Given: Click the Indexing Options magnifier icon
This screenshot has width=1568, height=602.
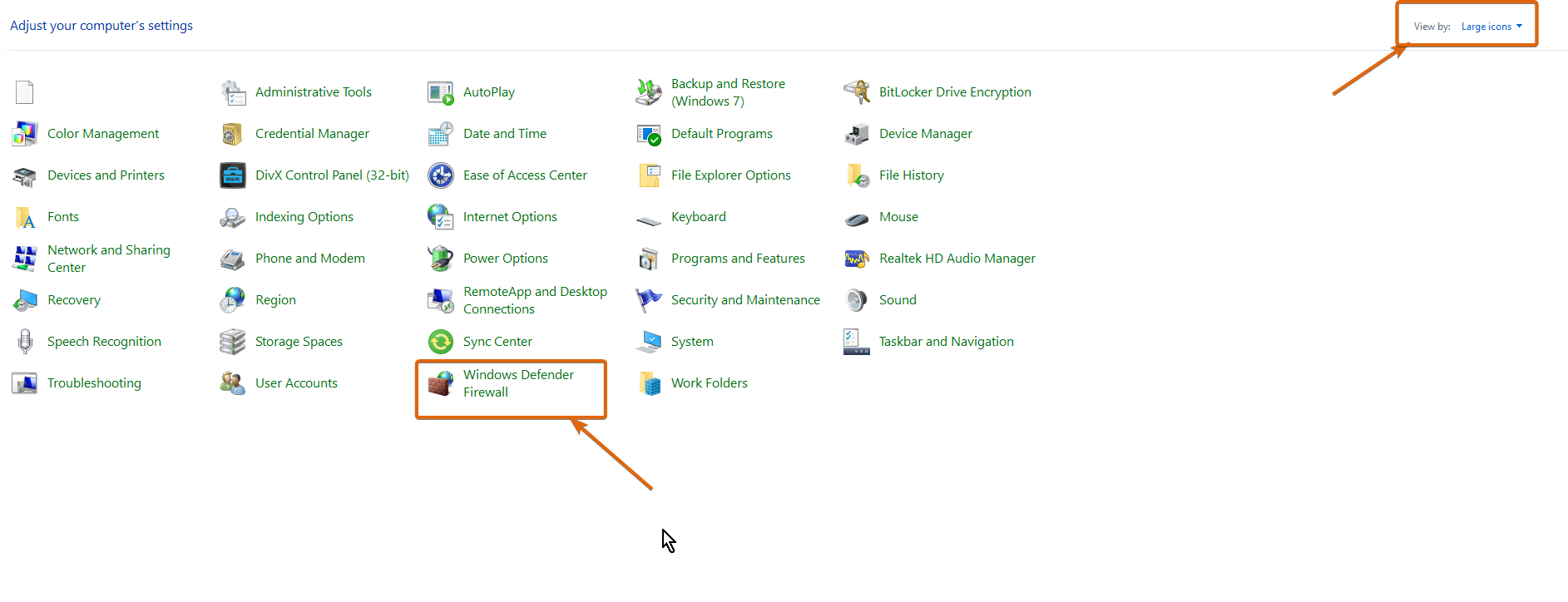Looking at the screenshot, I should pos(233,217).
